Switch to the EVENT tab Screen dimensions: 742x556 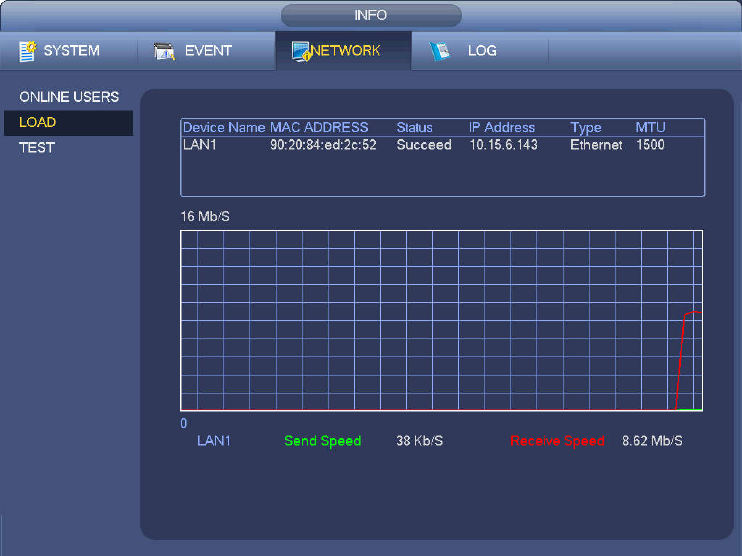(208, 51)
